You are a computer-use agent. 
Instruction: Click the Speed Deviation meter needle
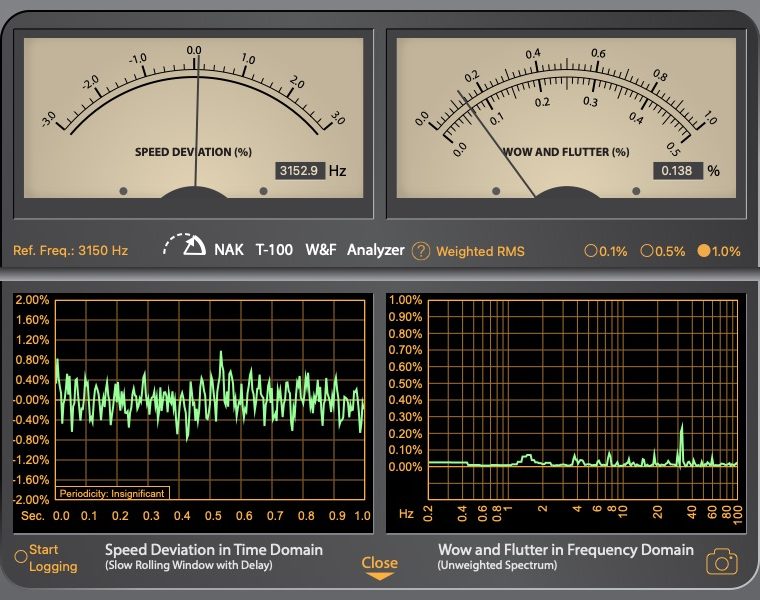click(x=197, y=121)
